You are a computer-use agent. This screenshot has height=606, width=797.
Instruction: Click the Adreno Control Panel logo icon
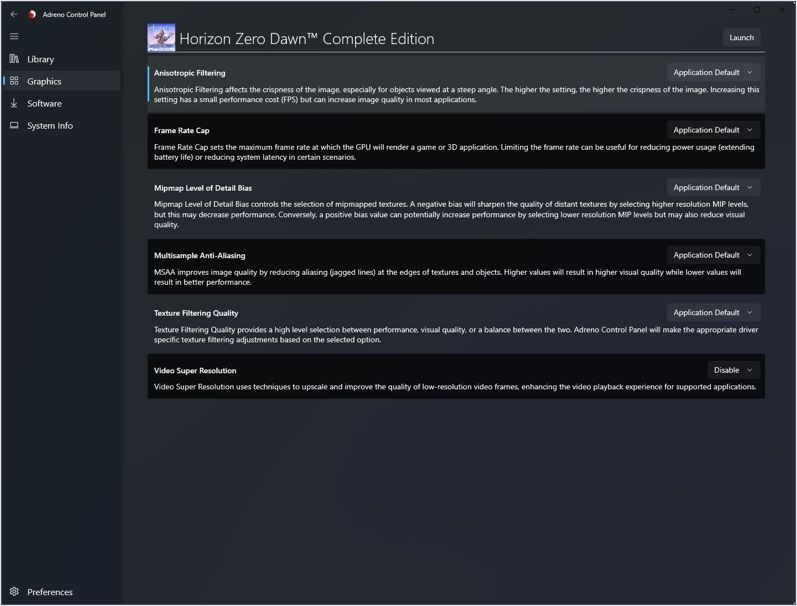(x=32, y=14)
